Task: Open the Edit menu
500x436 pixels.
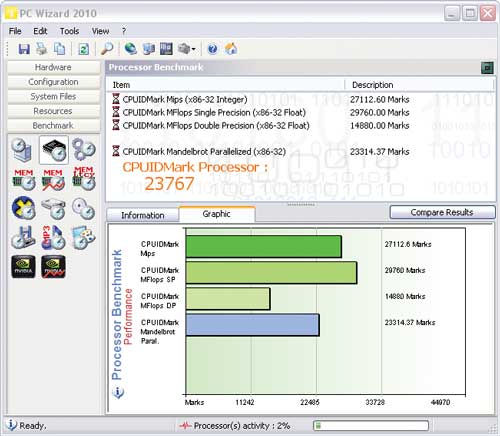Action: 40,31
